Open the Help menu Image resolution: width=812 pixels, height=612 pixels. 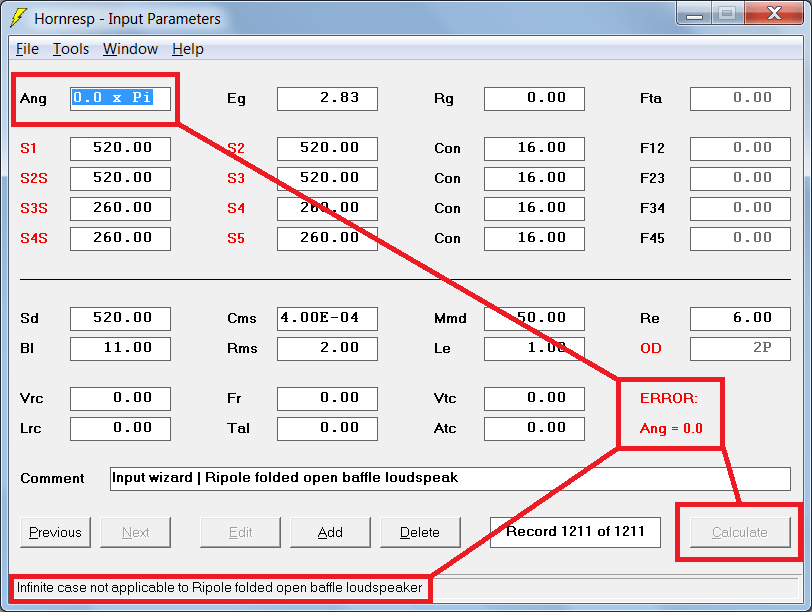187,49
